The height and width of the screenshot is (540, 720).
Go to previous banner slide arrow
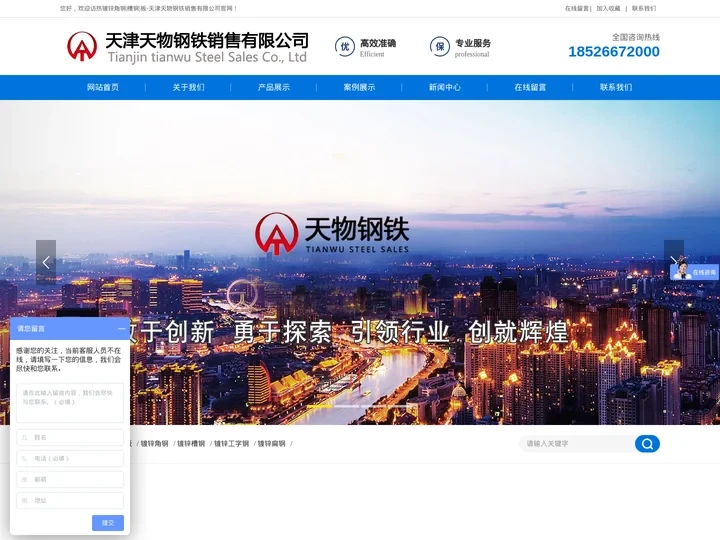tap(46, 262)
